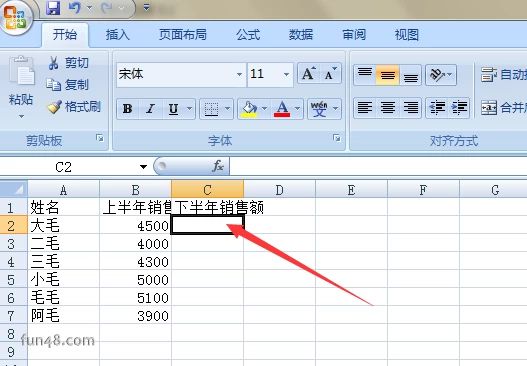Align text left
Image resolution: width=527 pixels, height=366 pixels.
point(365,108)
